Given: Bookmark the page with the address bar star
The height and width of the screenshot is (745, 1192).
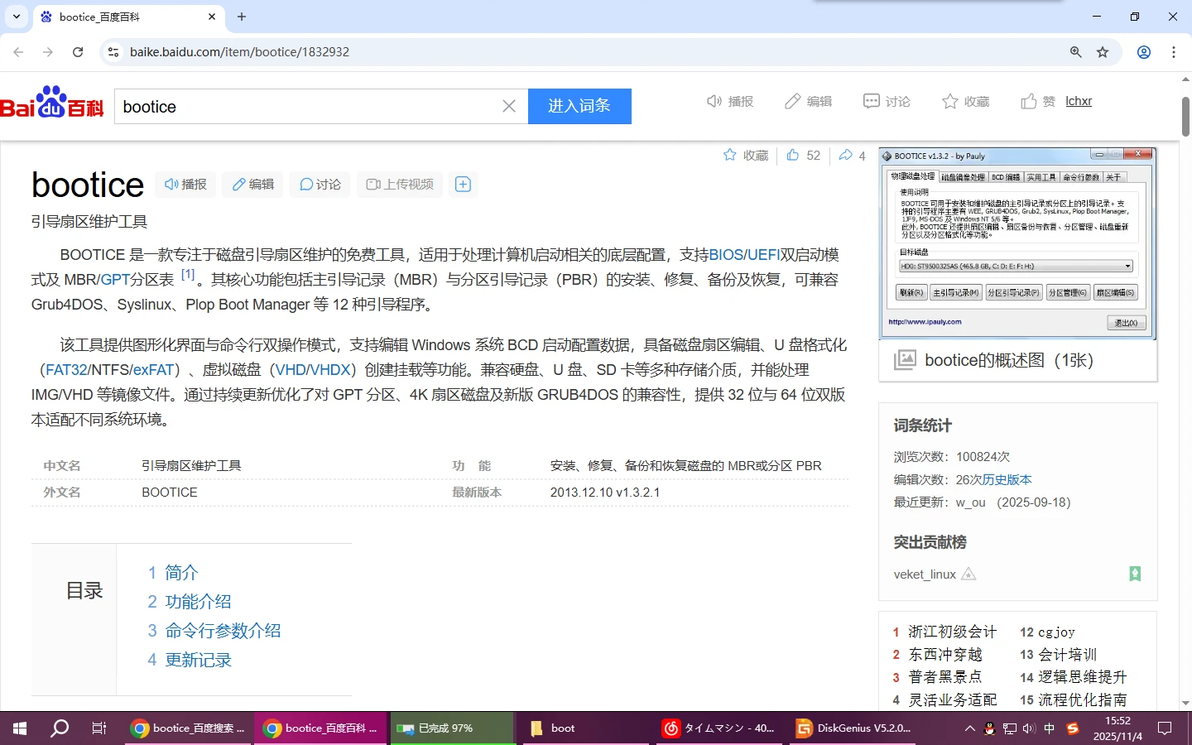Looking at the screenshot, I should pyautogui.click(x=1101, y=52).
